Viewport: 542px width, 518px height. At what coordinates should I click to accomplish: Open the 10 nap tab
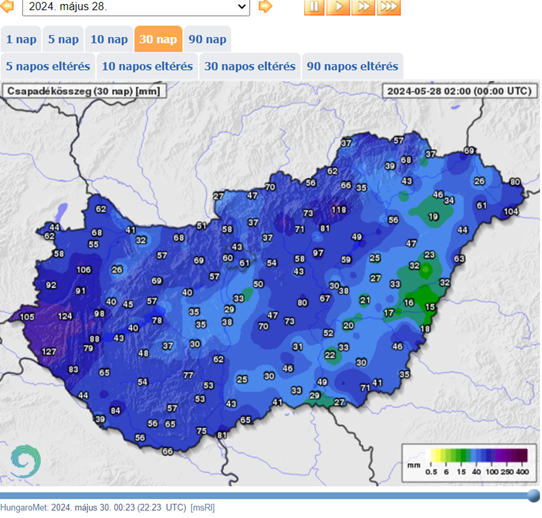[109, 39]
